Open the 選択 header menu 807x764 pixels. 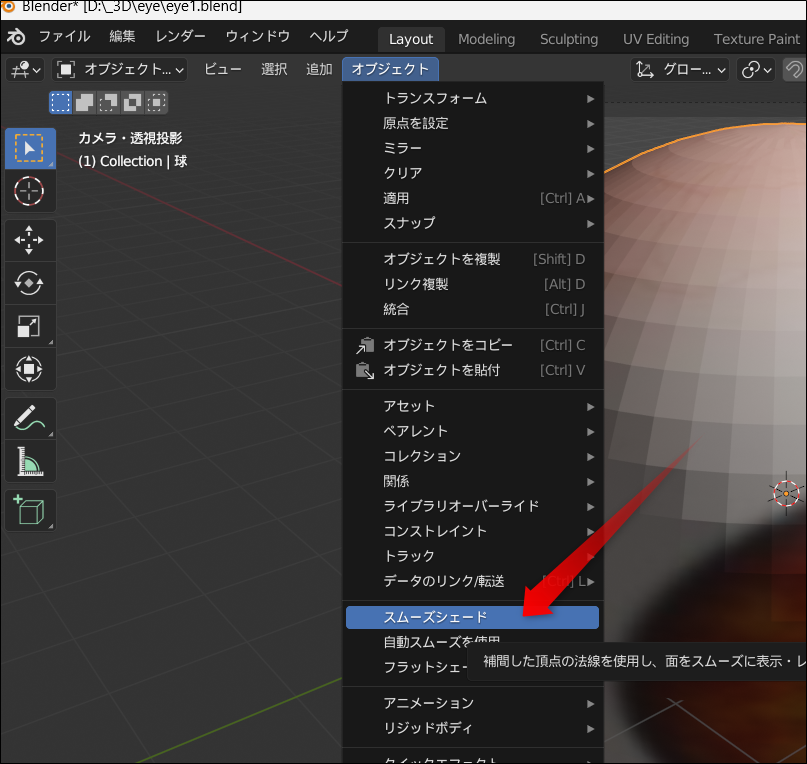(274, 69)
